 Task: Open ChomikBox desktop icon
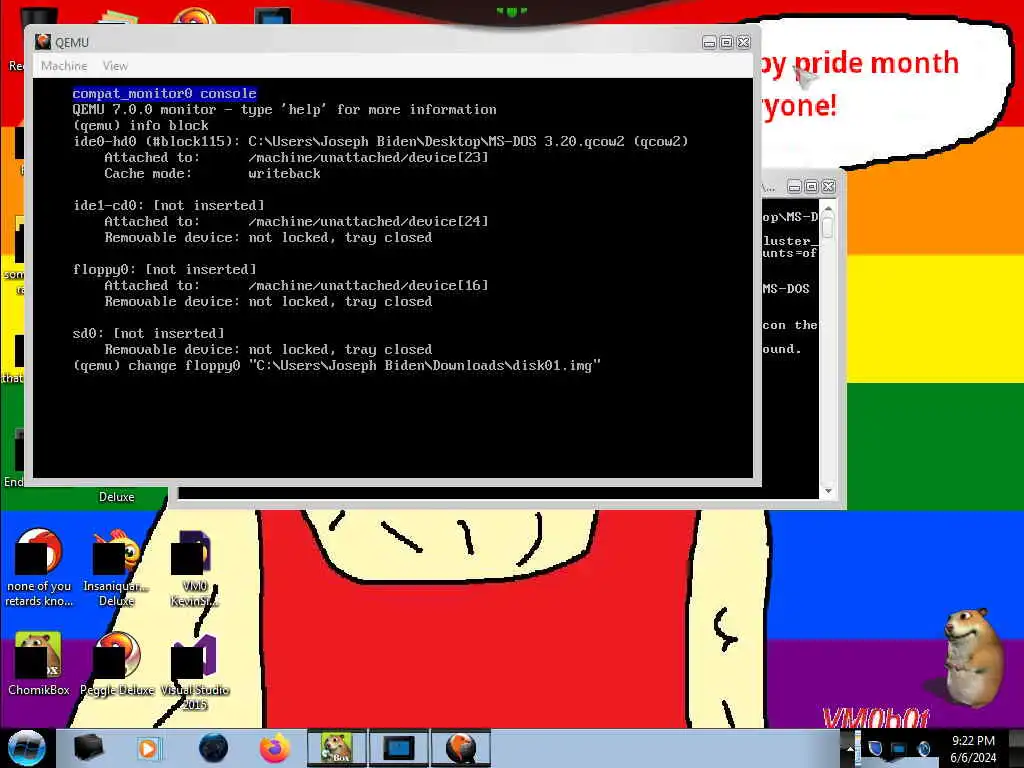[x=39, y=664]
